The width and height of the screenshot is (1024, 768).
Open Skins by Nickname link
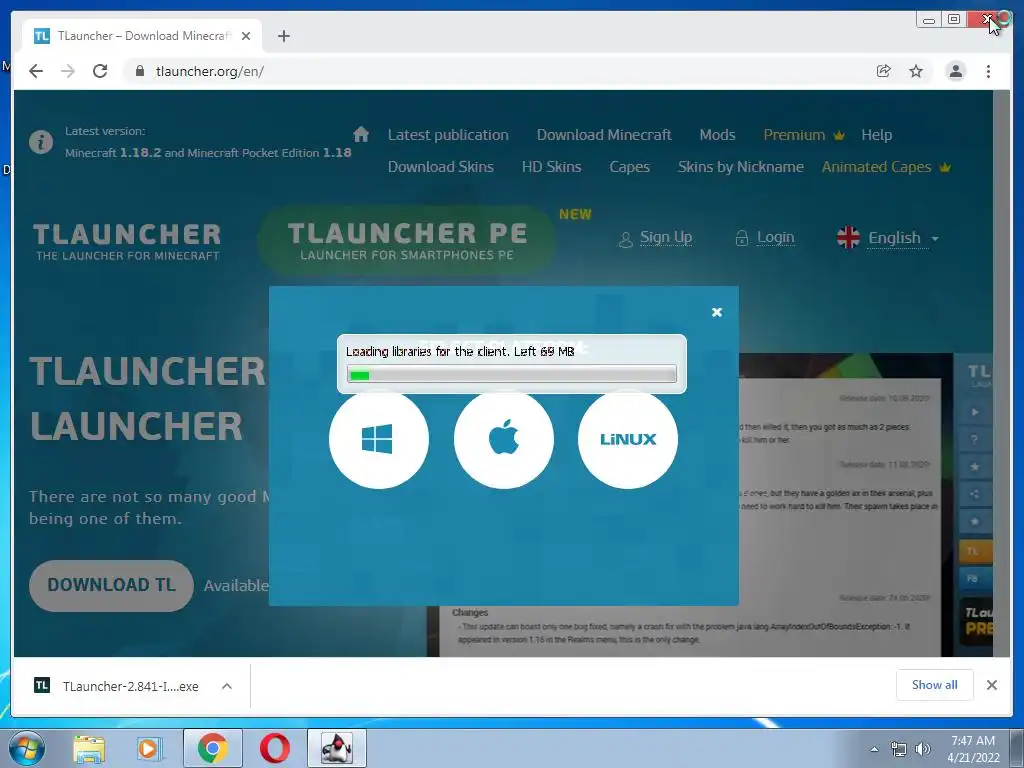coord(741,167)
